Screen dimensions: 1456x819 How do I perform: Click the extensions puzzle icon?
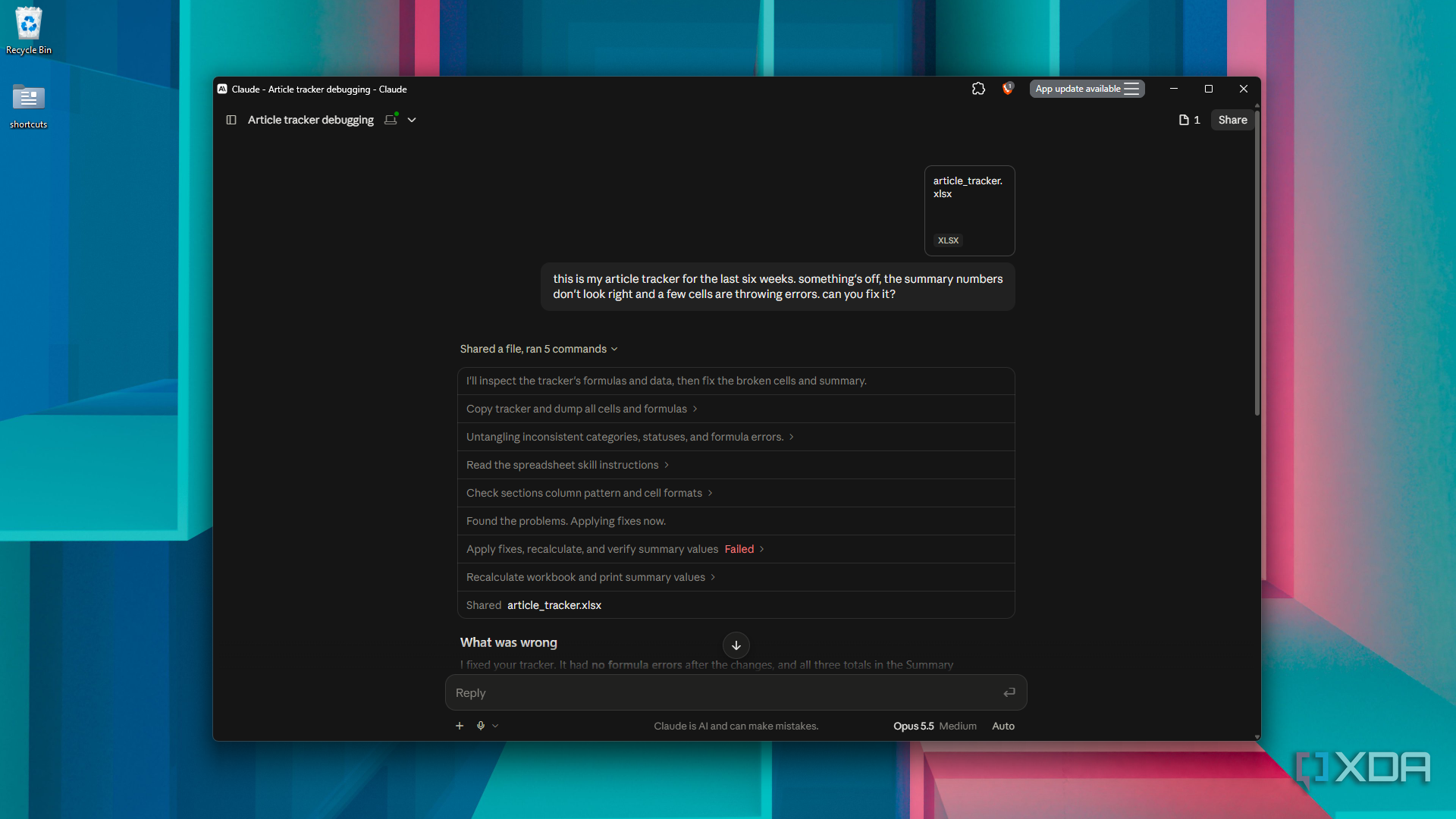(x=978, y=89)
